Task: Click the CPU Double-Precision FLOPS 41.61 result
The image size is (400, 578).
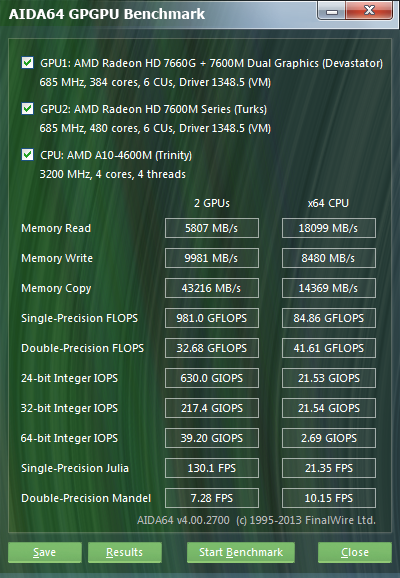Action: (329, 348)
